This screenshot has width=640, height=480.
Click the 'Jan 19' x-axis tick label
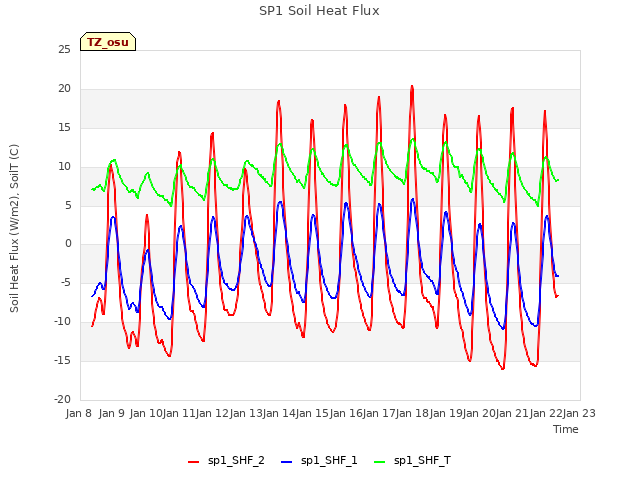[446, 413]
